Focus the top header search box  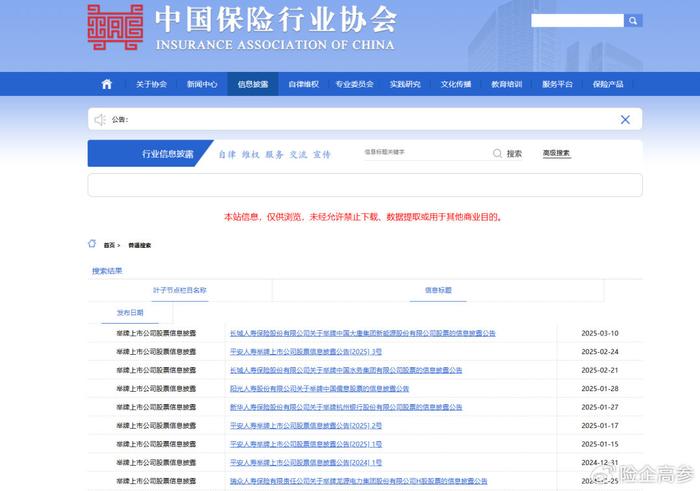pyautogui.click(x=577, y=20)
